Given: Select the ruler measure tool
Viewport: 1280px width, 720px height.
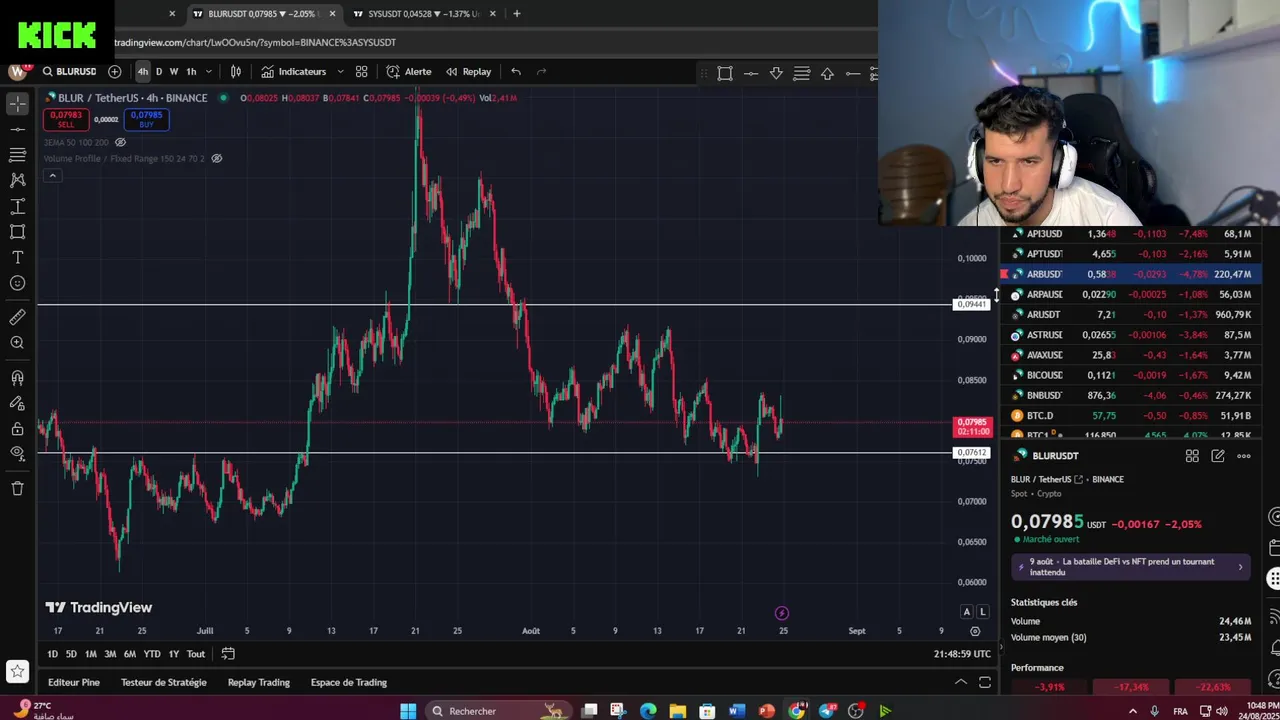Looking at the screenshot, I should pos(17,317).
